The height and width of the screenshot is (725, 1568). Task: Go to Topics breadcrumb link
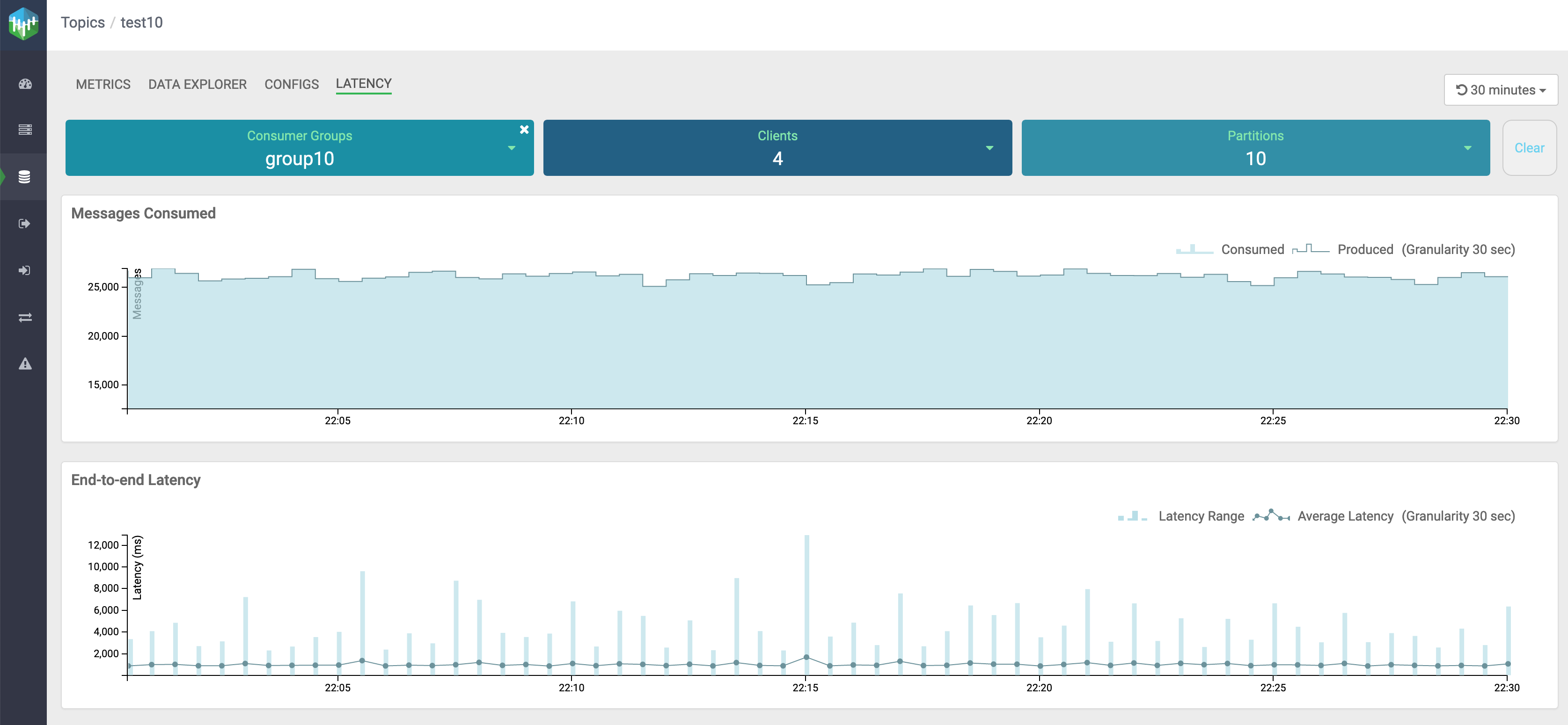pyautogui.click(x=83, y=22)
